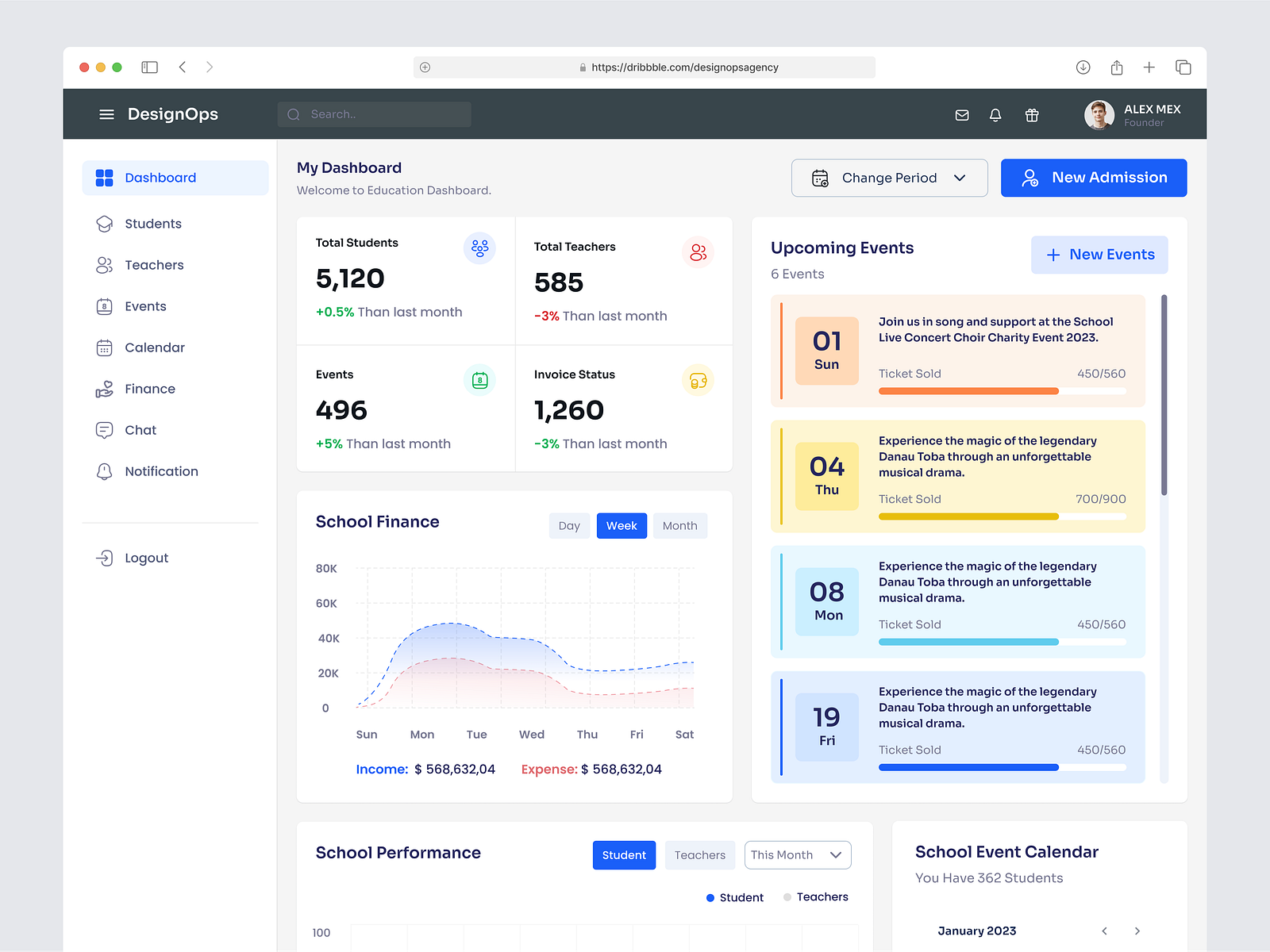Open the hamburger menu next to DesignOps
Viewport: 1270px width, 952px height.
pyautogui.click(x=106, y=114)
